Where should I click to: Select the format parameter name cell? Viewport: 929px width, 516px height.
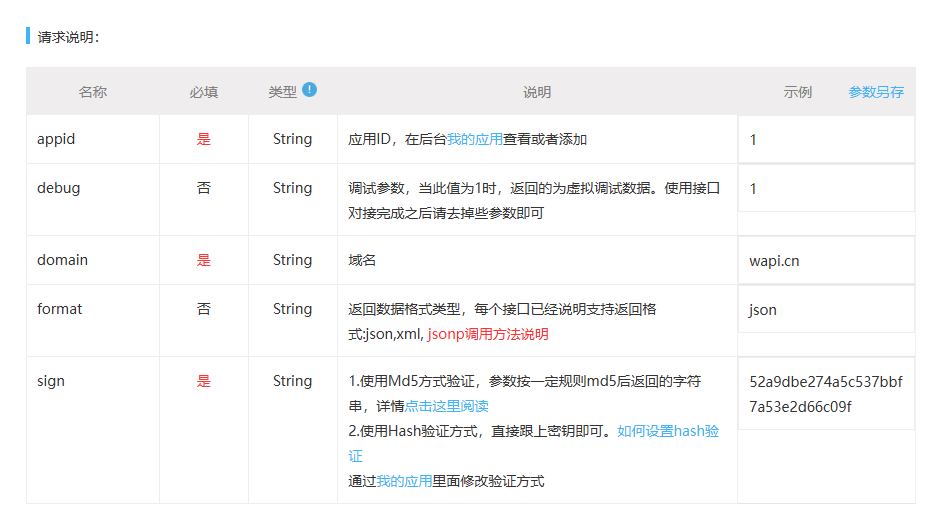93,321
